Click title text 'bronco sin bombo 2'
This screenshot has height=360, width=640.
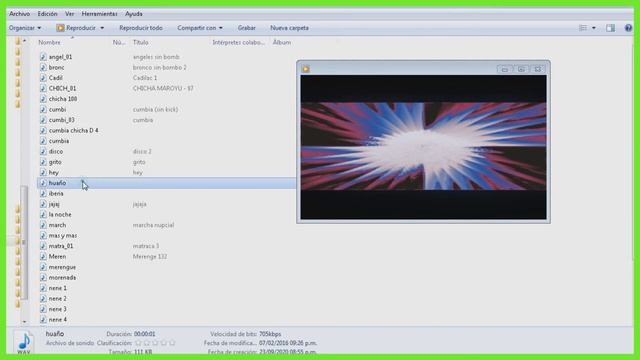[160, 67]
